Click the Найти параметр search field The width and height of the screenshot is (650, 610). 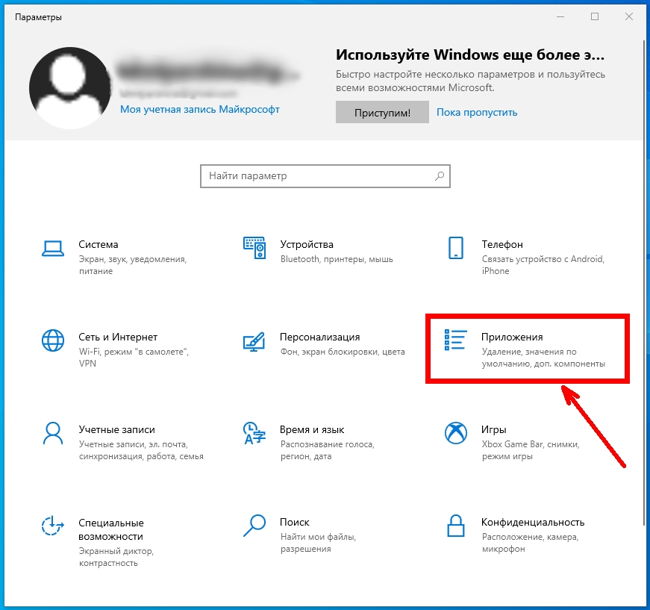tap(325, 176)
